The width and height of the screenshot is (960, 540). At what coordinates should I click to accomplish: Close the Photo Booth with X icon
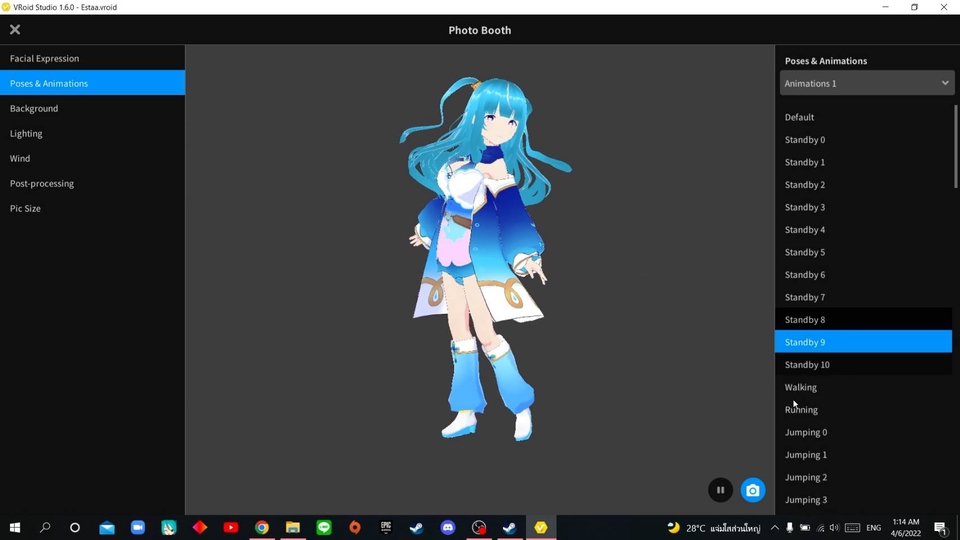tap(15, 29)
